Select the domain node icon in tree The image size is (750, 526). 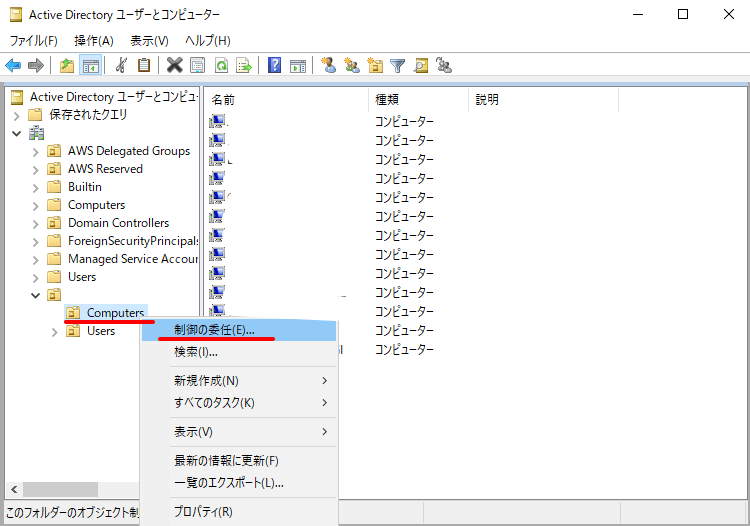pos(36,133)
